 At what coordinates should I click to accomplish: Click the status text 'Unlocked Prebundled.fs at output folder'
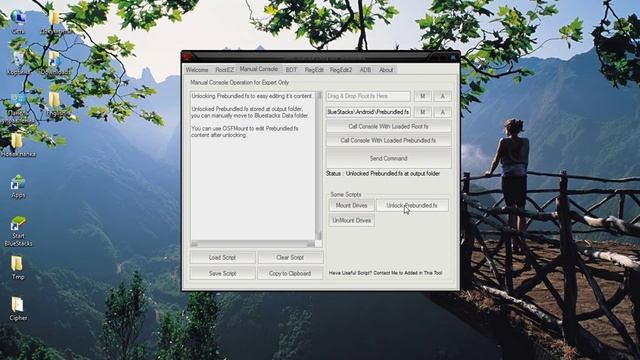pyautogui.click(x=393, y=173)
